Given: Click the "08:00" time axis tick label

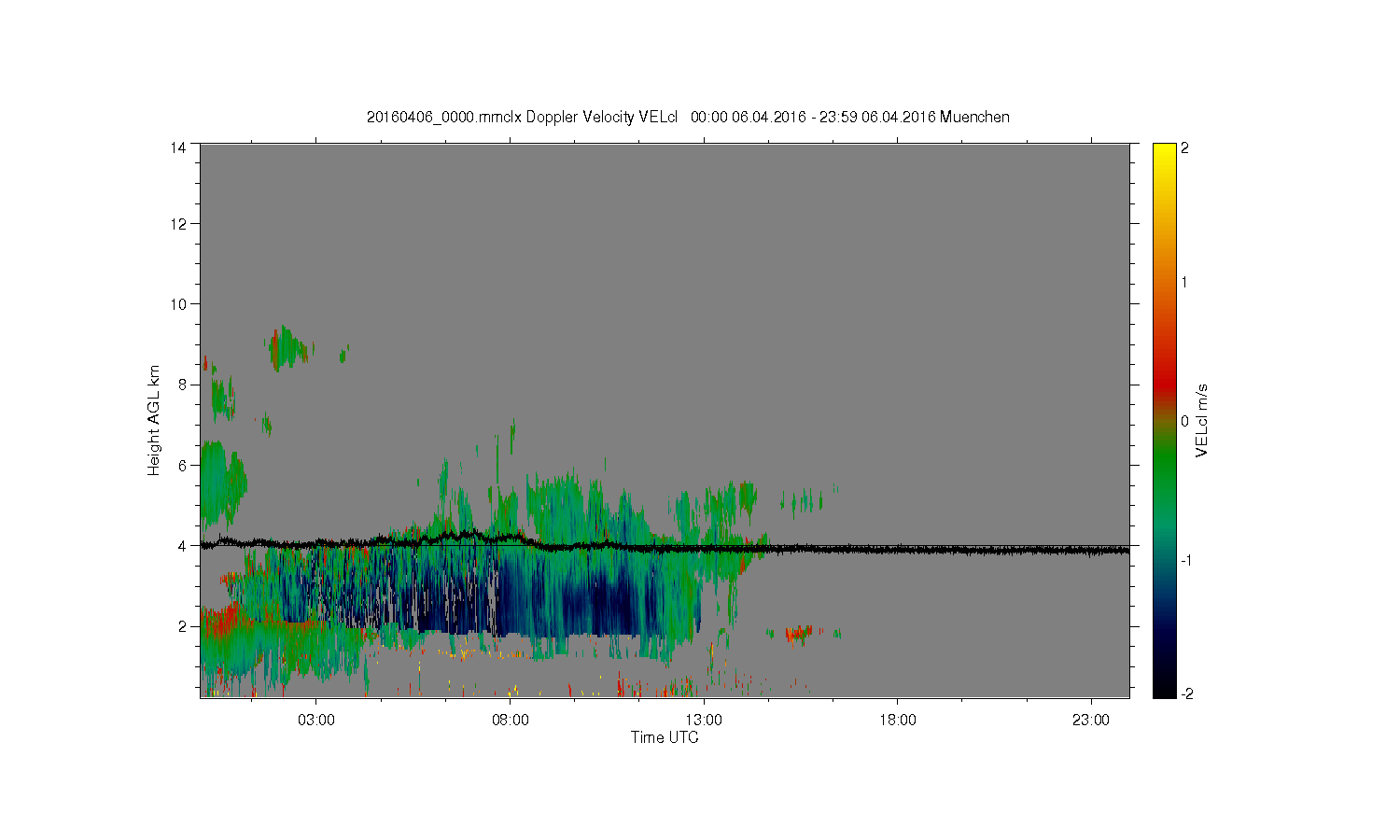Looking at the screenshot, I should tap(510, 721).
